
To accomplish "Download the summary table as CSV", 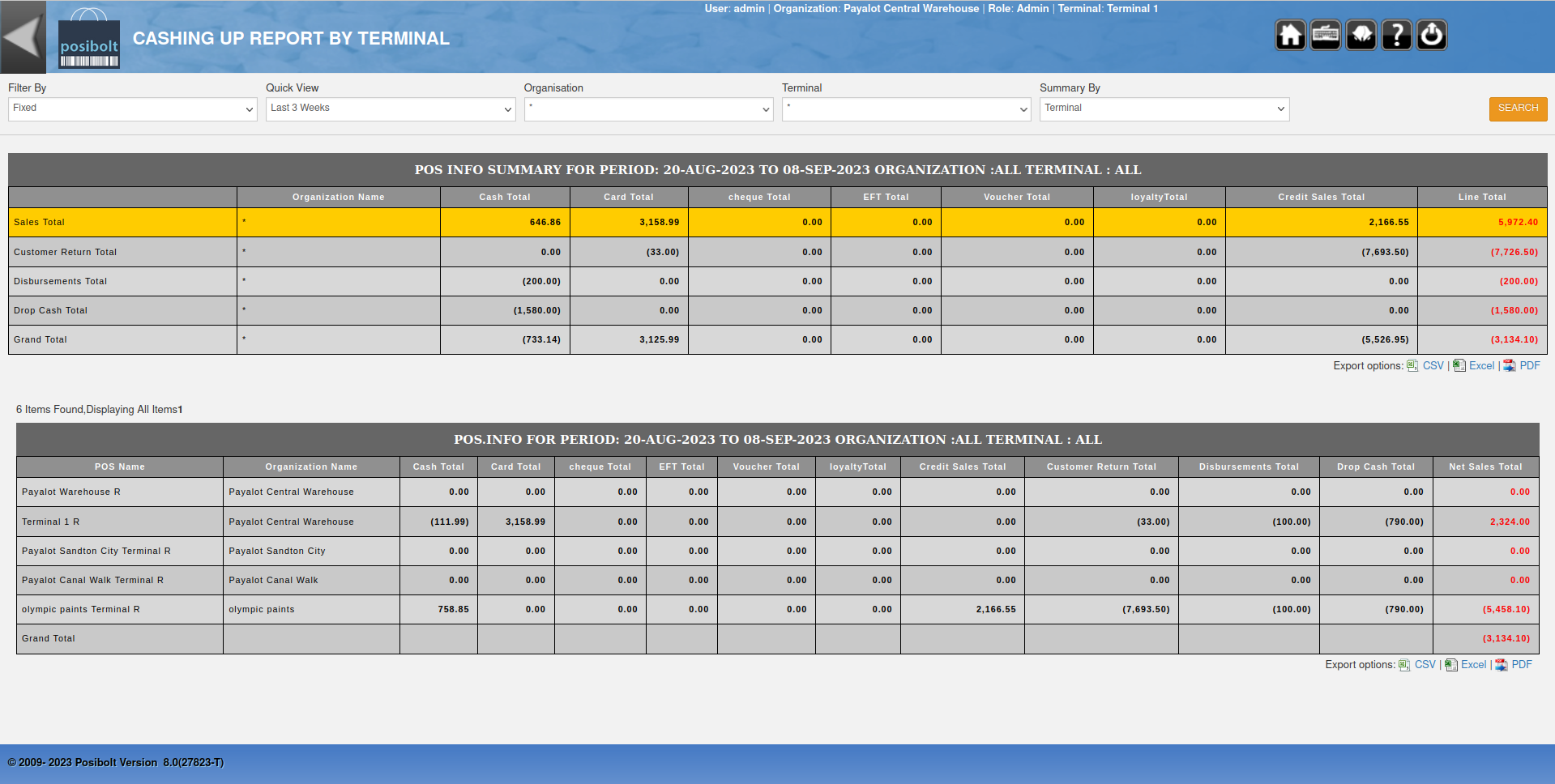I will click(1433, 366).
